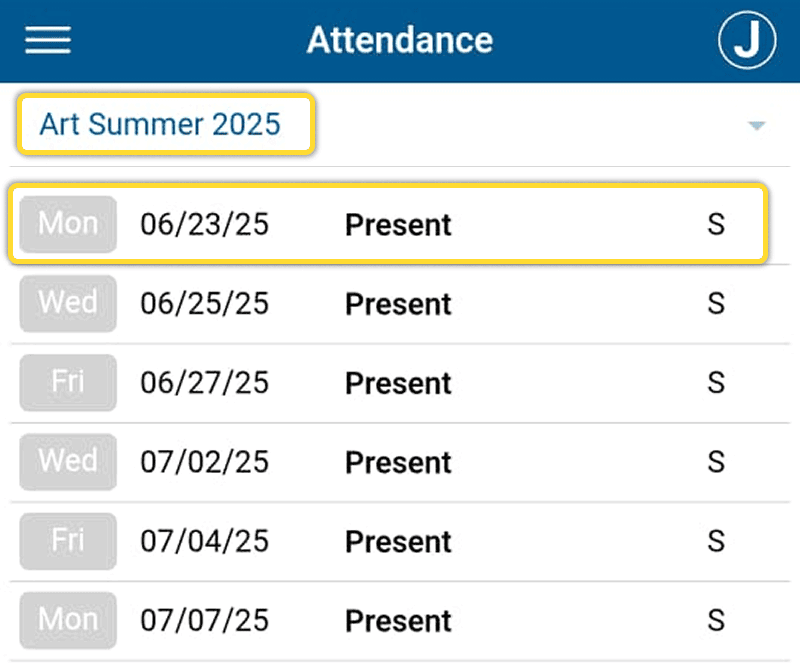Open the hamburger navigation menu

coord(48,40)
